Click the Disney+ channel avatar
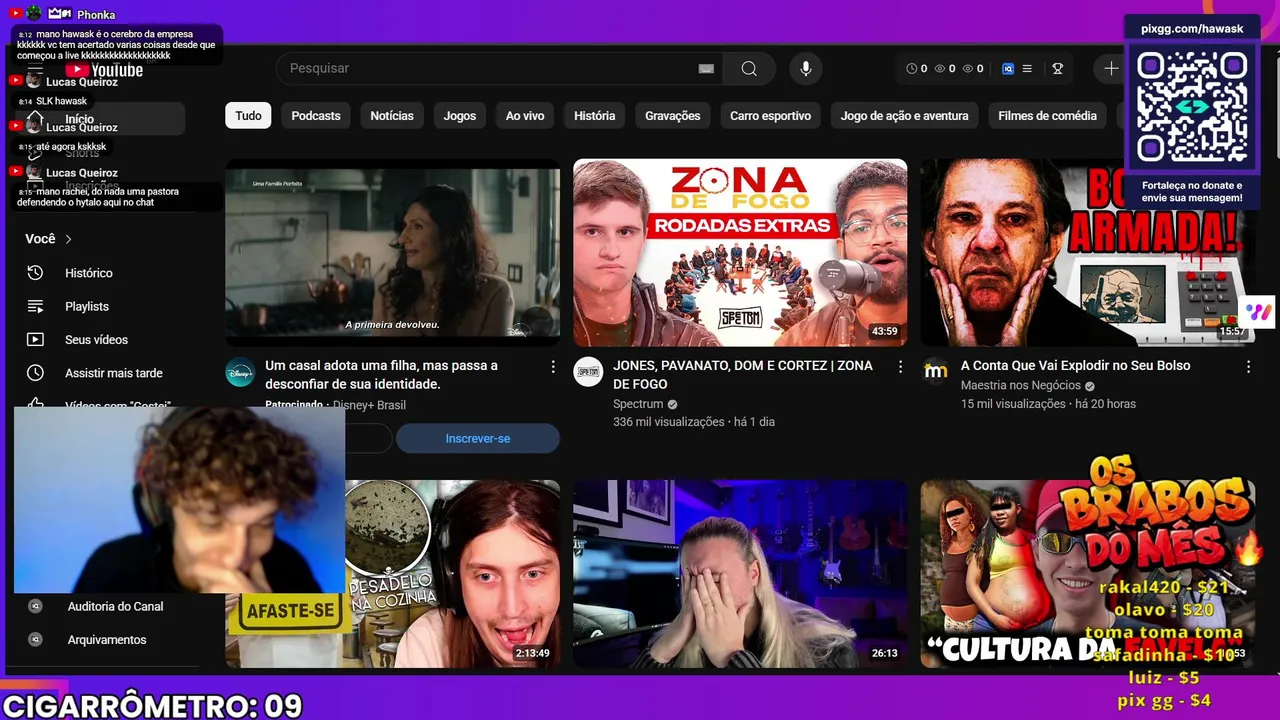Image resolution: width=1280 pixels, height=720 pixels. point(240,372)
